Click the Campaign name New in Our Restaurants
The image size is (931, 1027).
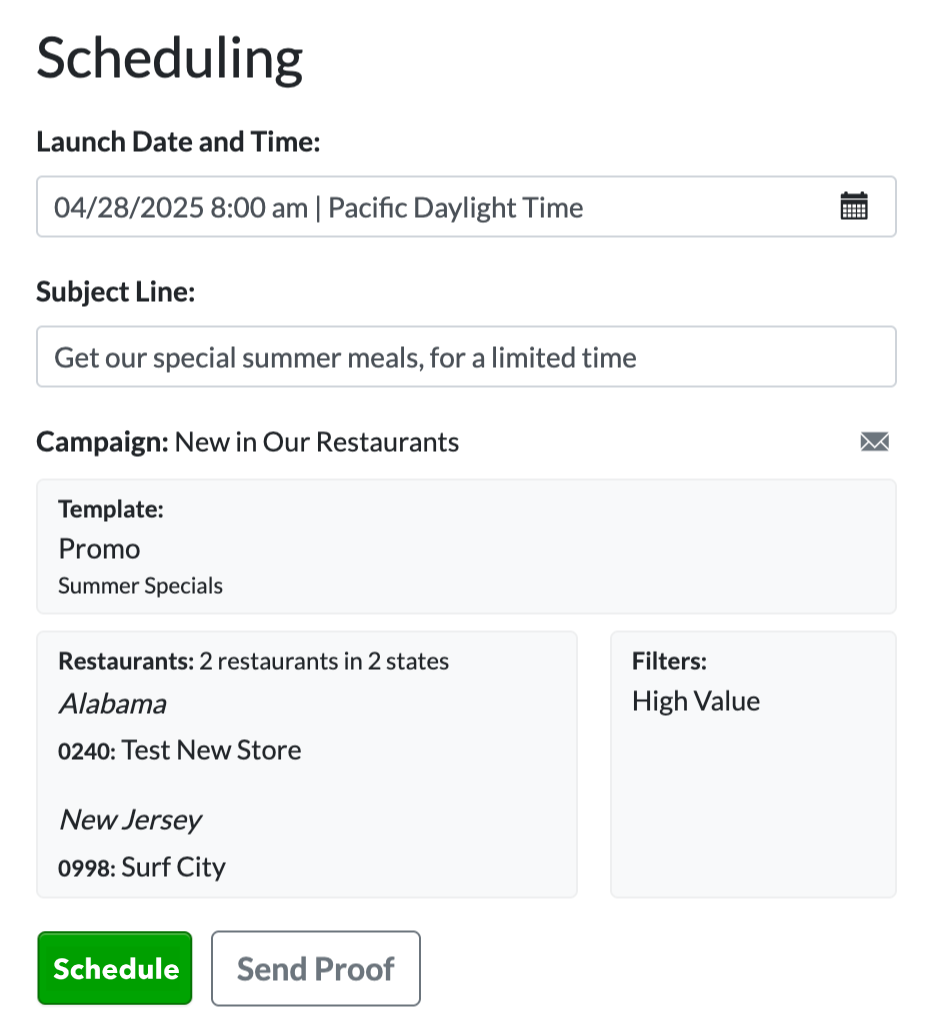pos(317,442)
